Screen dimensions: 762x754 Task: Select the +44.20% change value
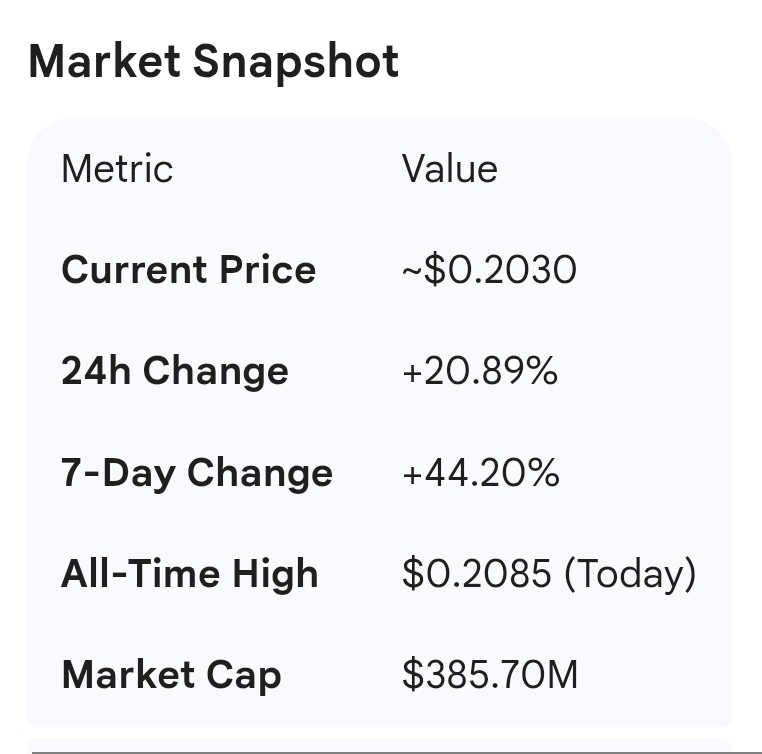481,473
